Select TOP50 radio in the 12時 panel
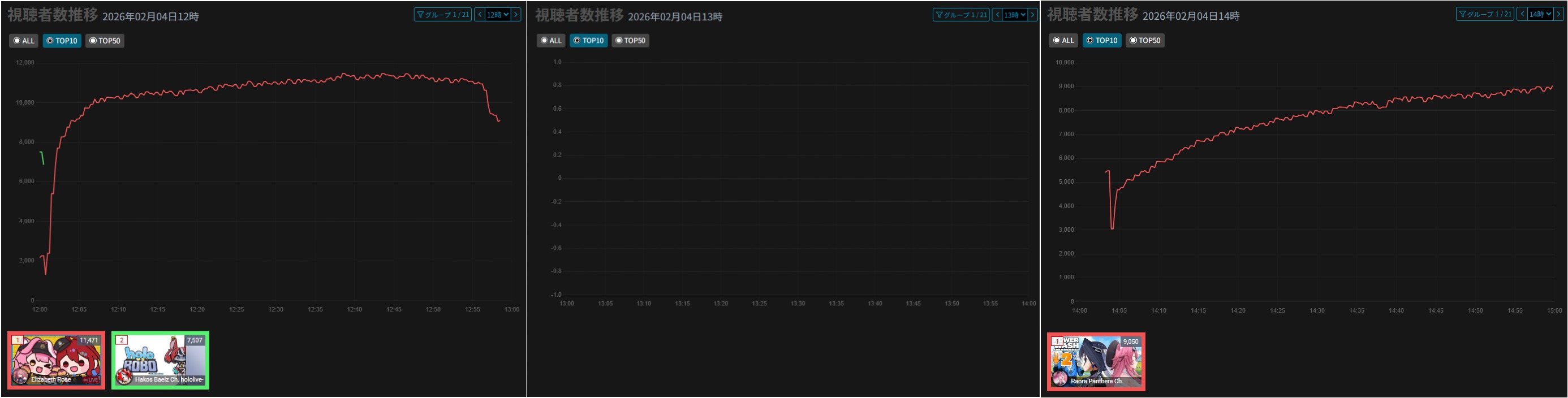This screenshot has height=398, width=1568. pos(105,41)
